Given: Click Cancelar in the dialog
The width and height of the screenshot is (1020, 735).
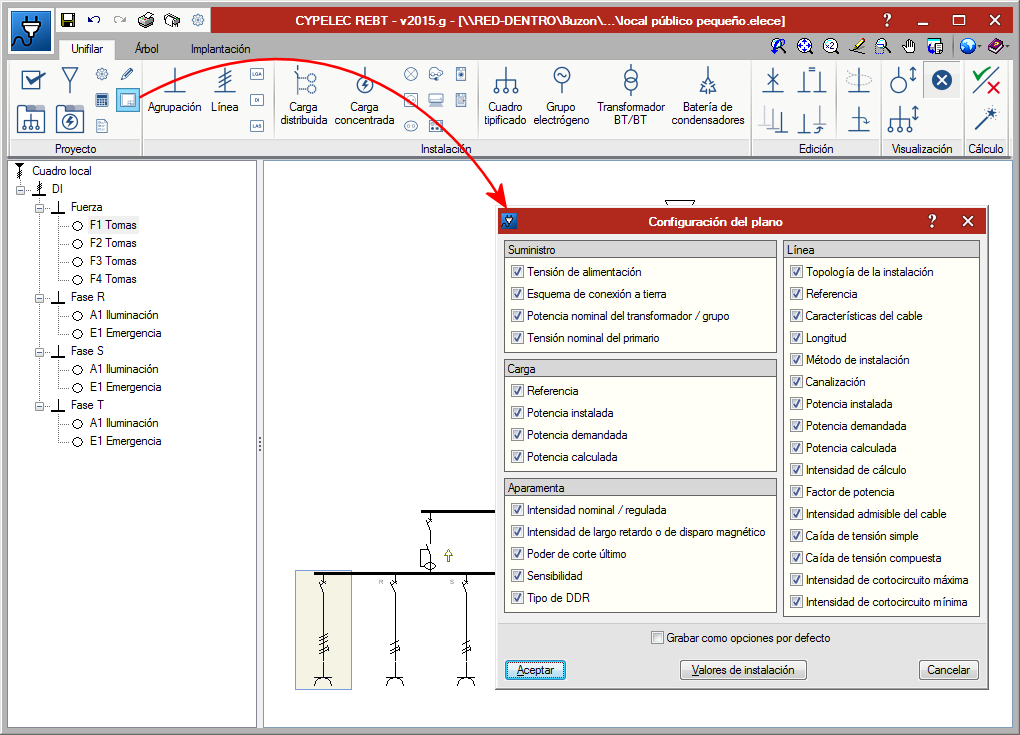Looking at the screenshot, I should coord(948,670).
